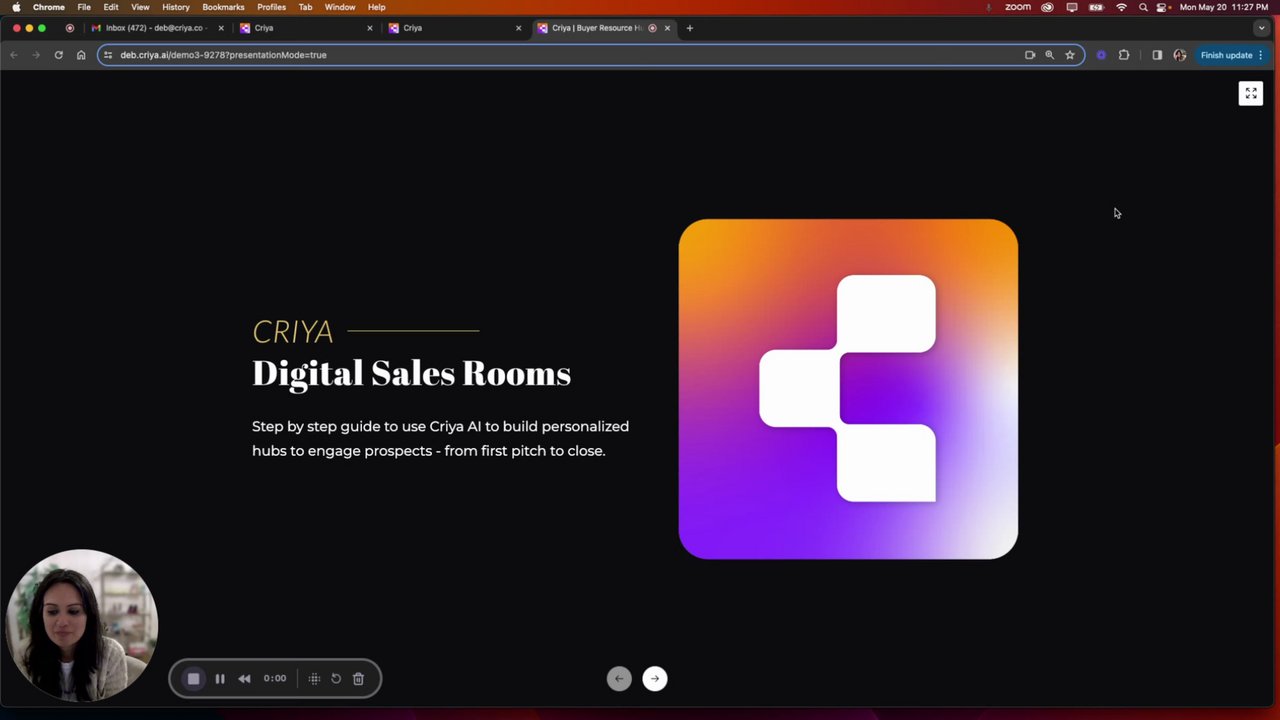Restart the recording with the circular arrow

[336, 679]
